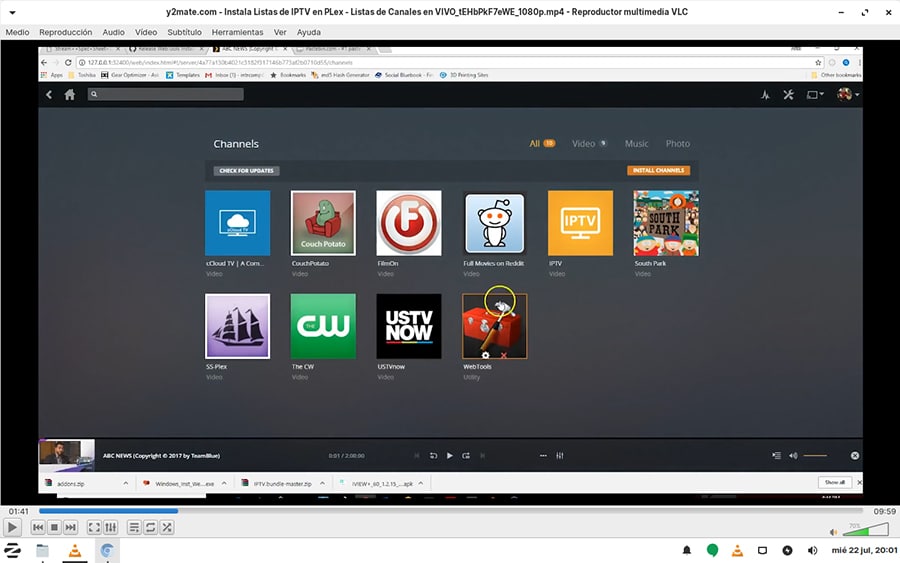This screenshot has height=563, width=900.
Task: Toggle VLC fullscreen mode
Action: 94,527
